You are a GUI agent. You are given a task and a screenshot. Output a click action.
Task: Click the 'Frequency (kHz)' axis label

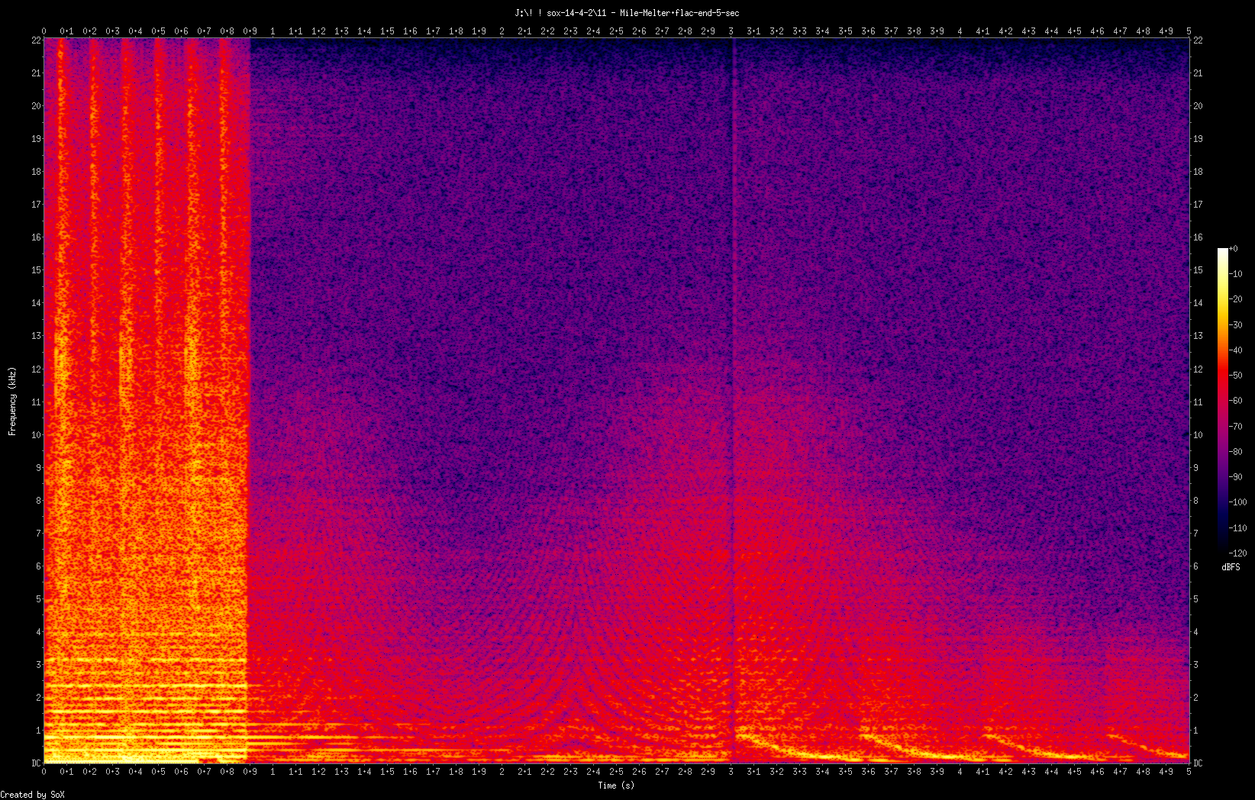pyautogui.click(x=13, y=400)
